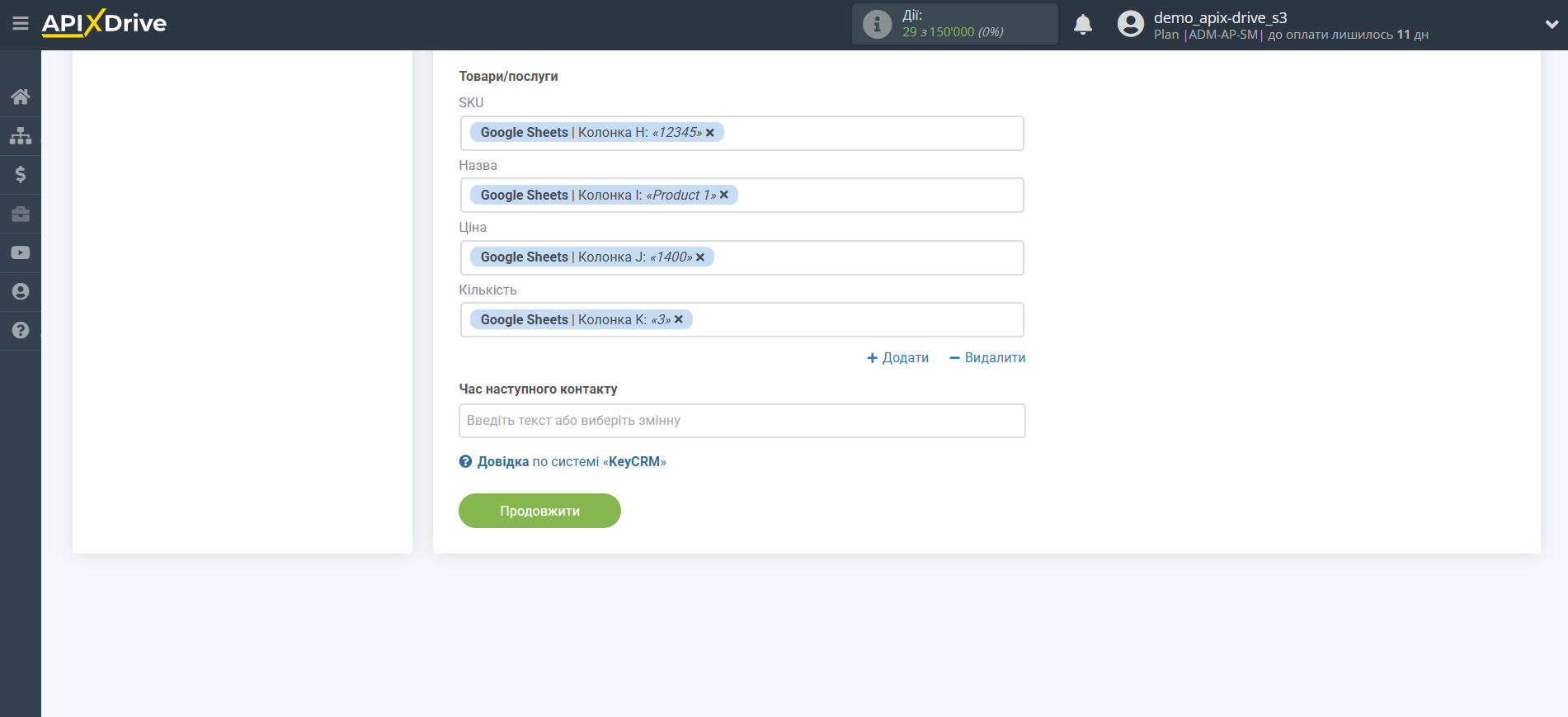
Task: Remove the Колонка H 12345 tag
Action: [709, 133]
